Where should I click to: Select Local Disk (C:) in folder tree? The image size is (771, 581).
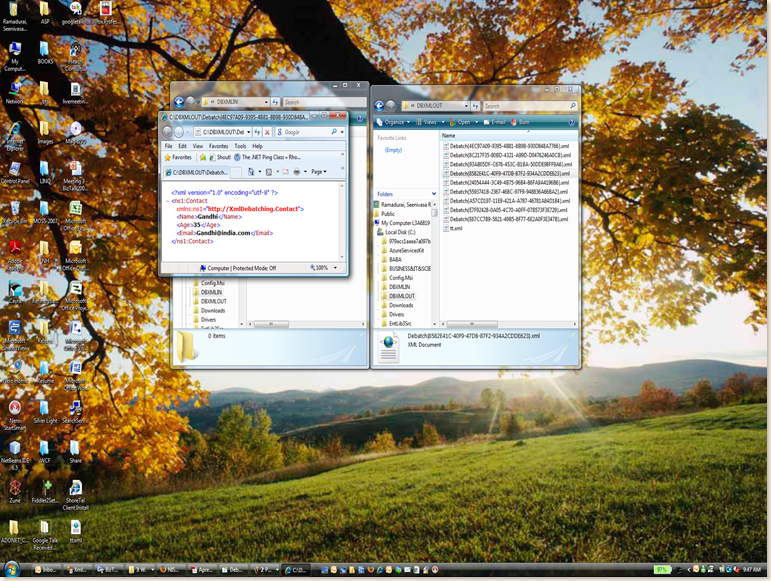pos(396,232)
